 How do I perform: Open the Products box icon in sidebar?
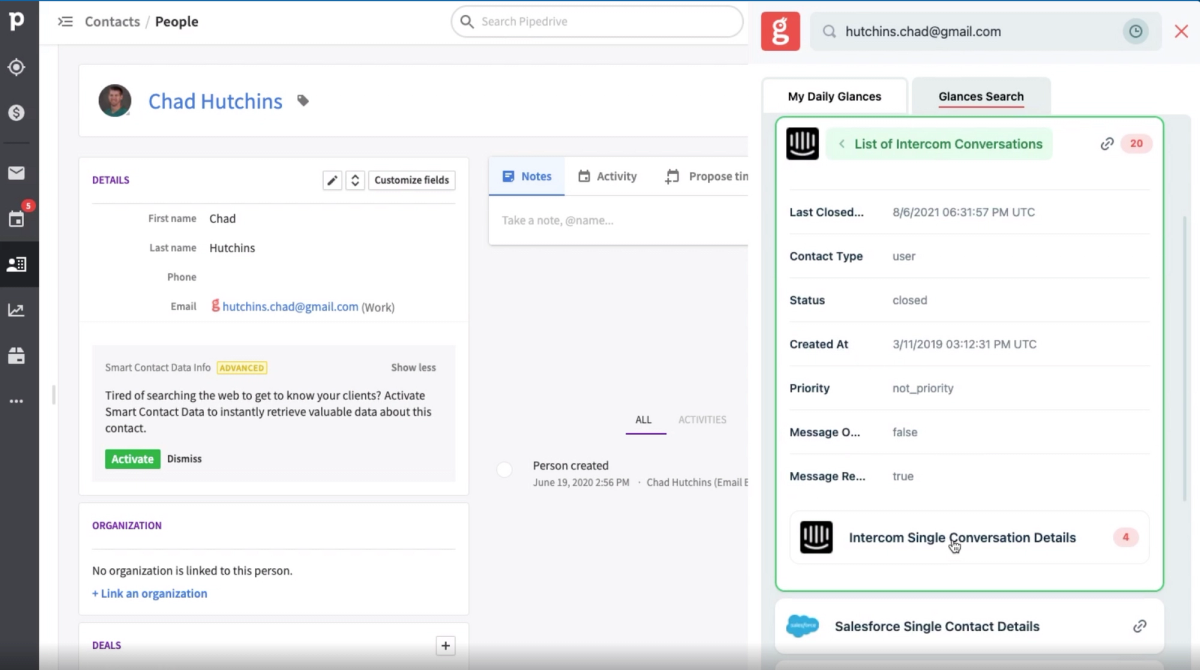[16, 355]
